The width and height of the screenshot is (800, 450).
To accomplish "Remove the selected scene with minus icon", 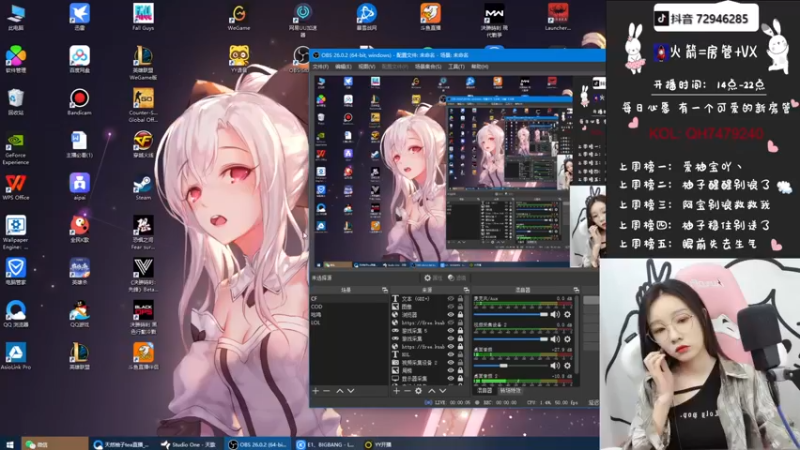I will tap(327, 391).
